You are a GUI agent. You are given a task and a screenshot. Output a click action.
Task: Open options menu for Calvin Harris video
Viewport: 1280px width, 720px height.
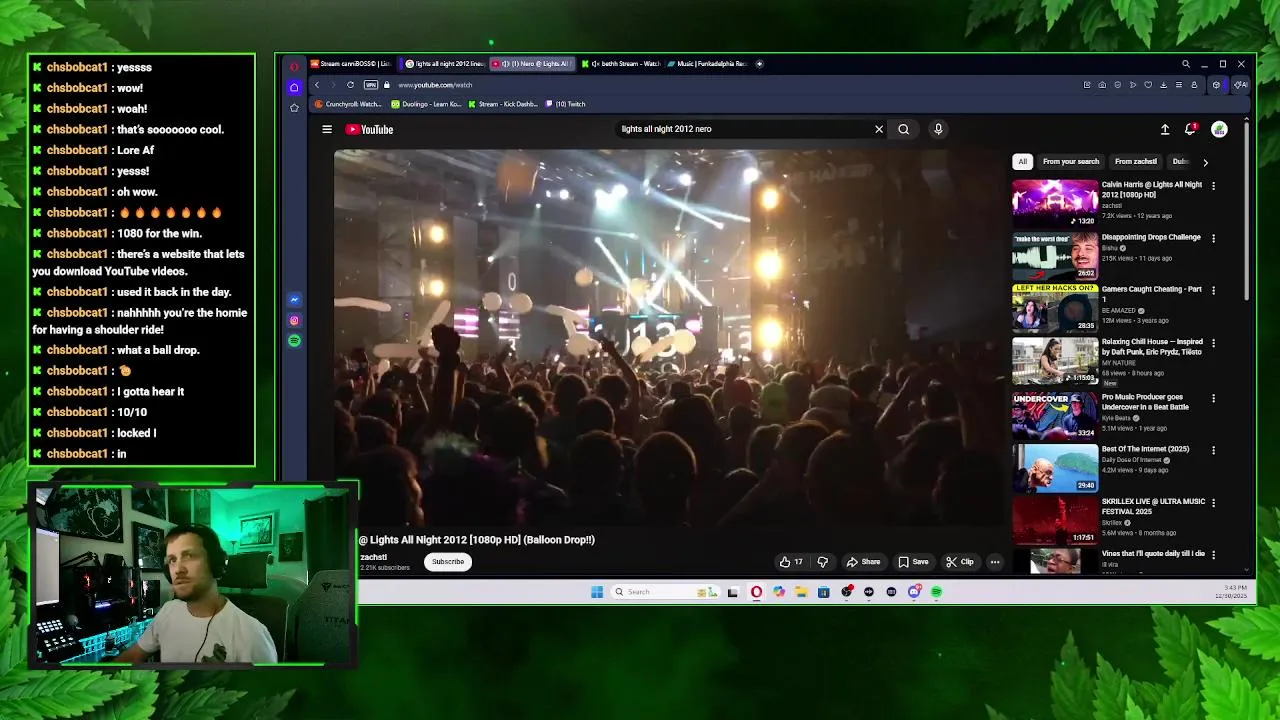click(x=1213, y=186)
